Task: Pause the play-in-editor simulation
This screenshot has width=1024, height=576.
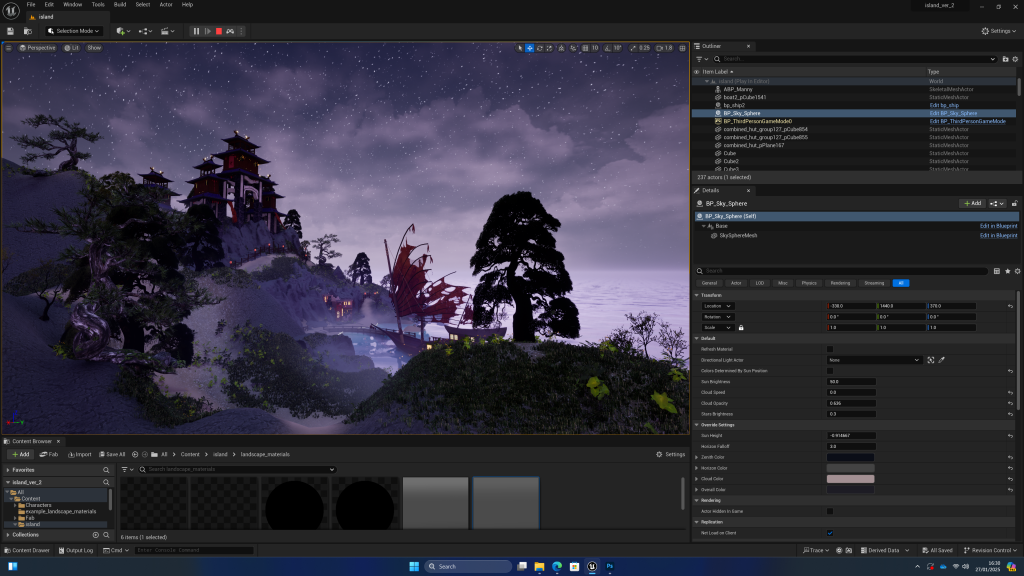Action: (x=196, y=31)
